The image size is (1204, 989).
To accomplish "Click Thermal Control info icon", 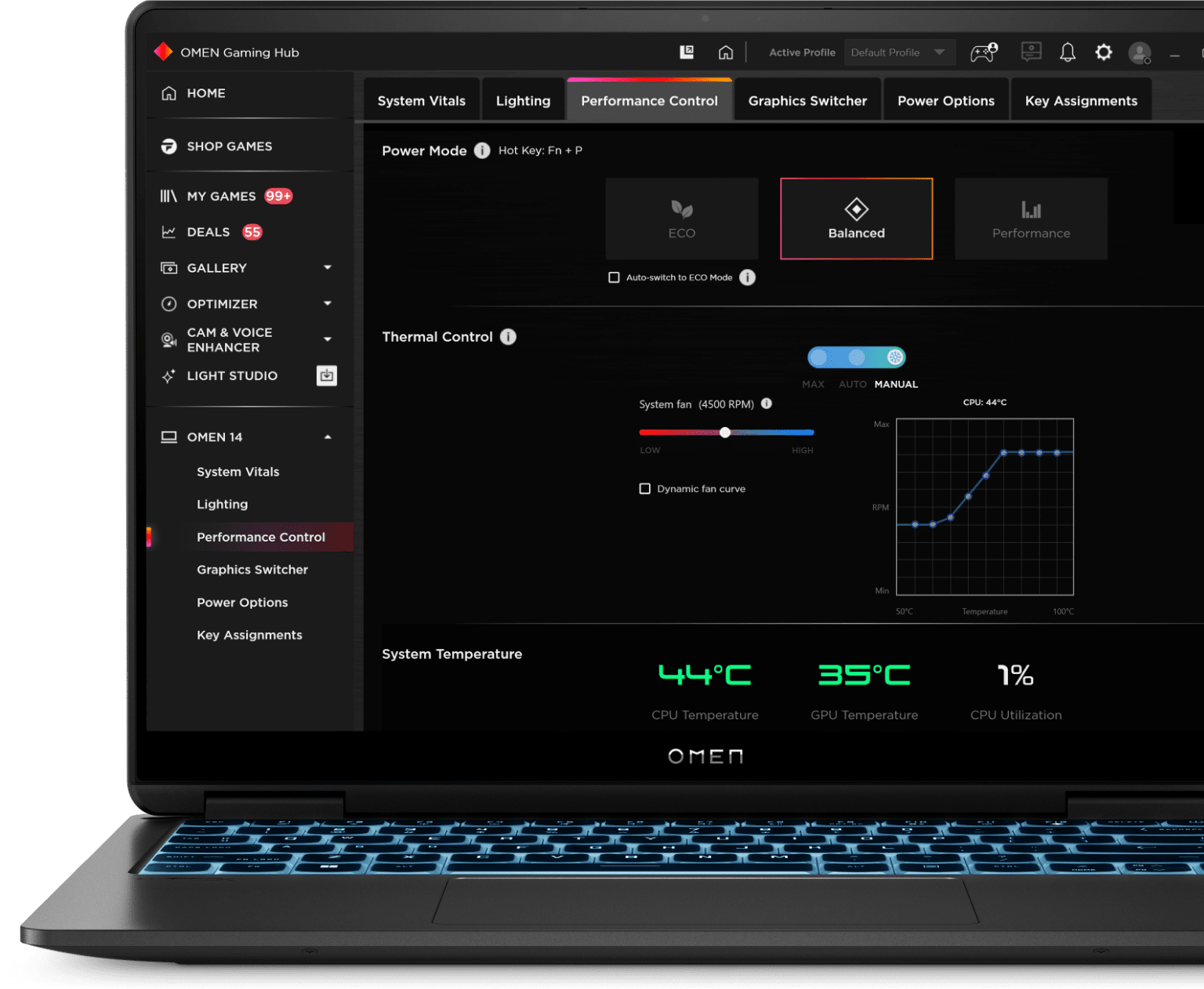I will point(508,337).
